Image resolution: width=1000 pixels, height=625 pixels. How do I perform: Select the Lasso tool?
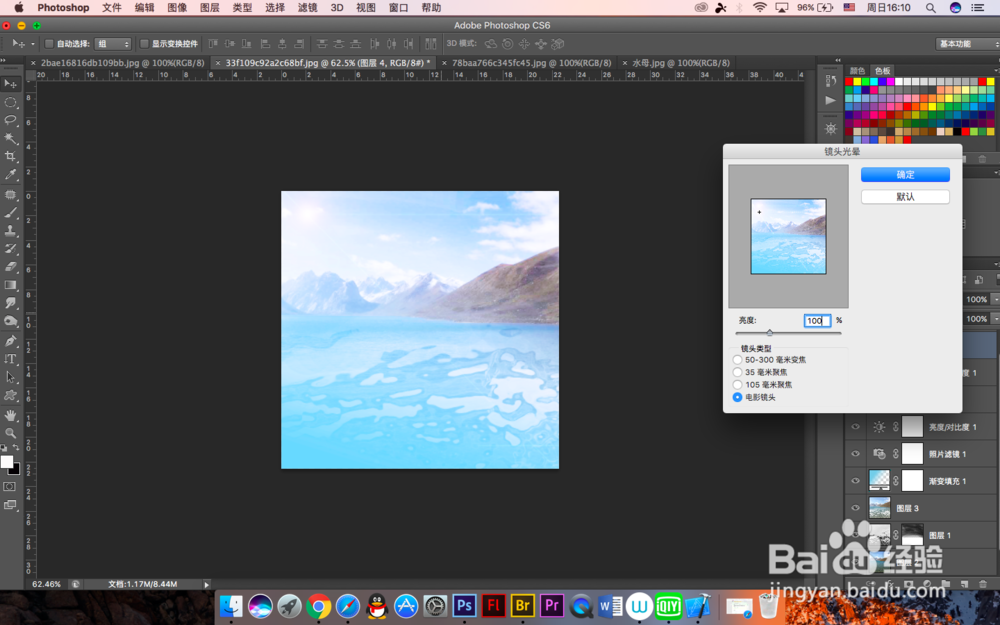10,120
